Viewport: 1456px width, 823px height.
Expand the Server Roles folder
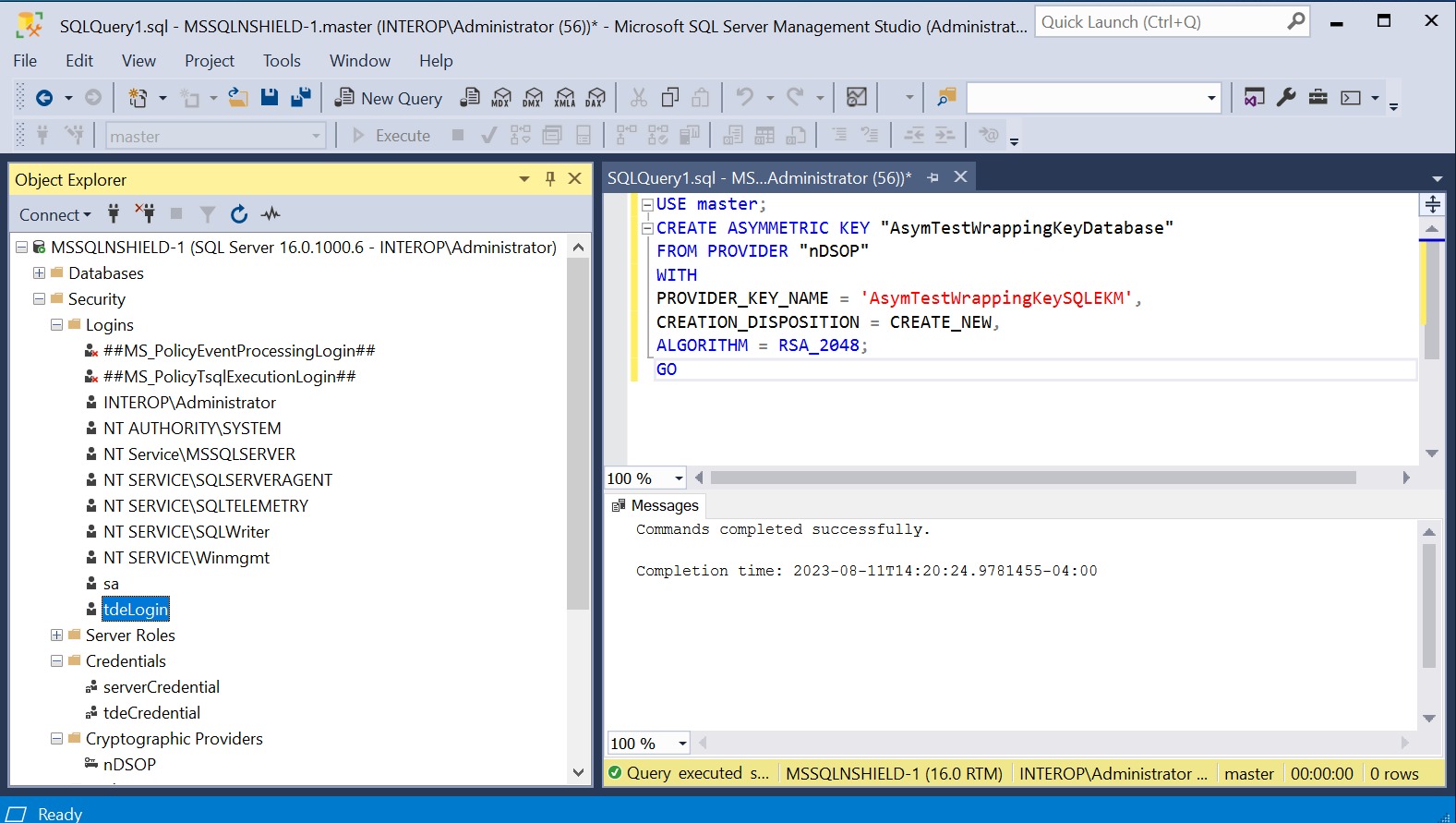click(x=56, y=635)
